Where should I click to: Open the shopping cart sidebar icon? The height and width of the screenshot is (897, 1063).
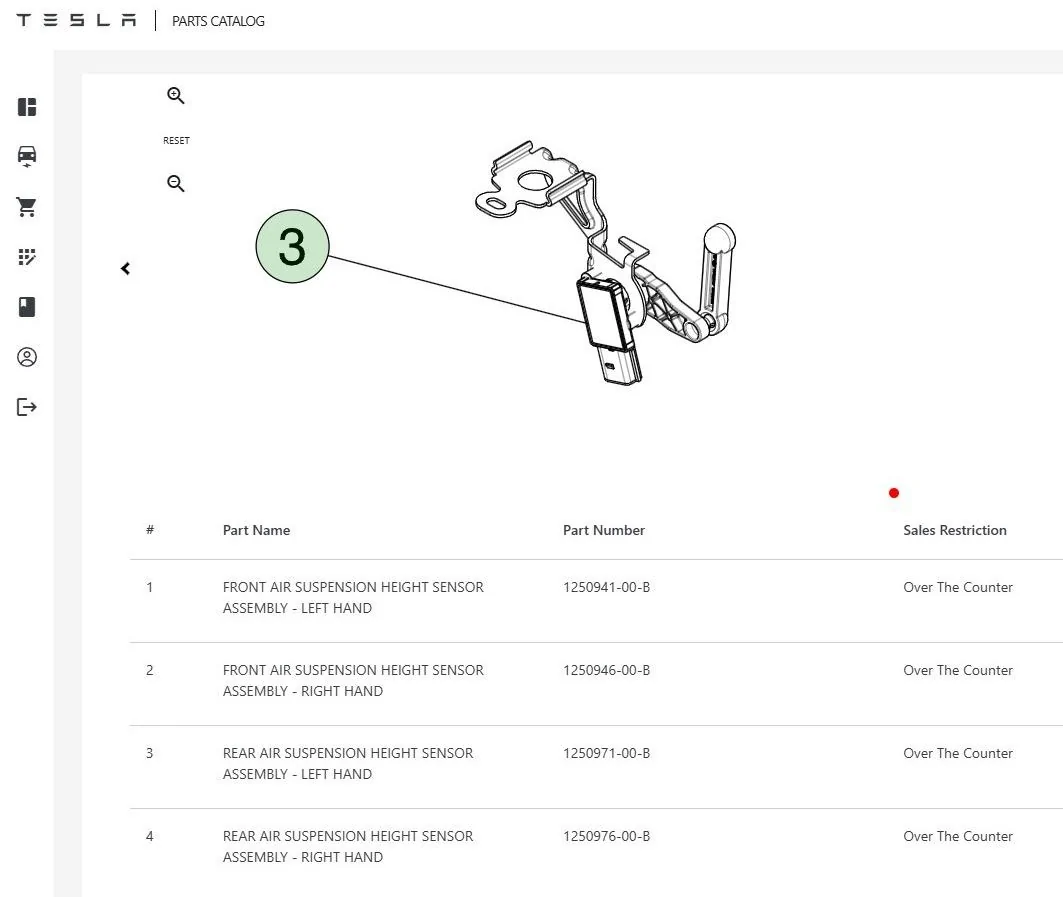(x=27, y=207)
